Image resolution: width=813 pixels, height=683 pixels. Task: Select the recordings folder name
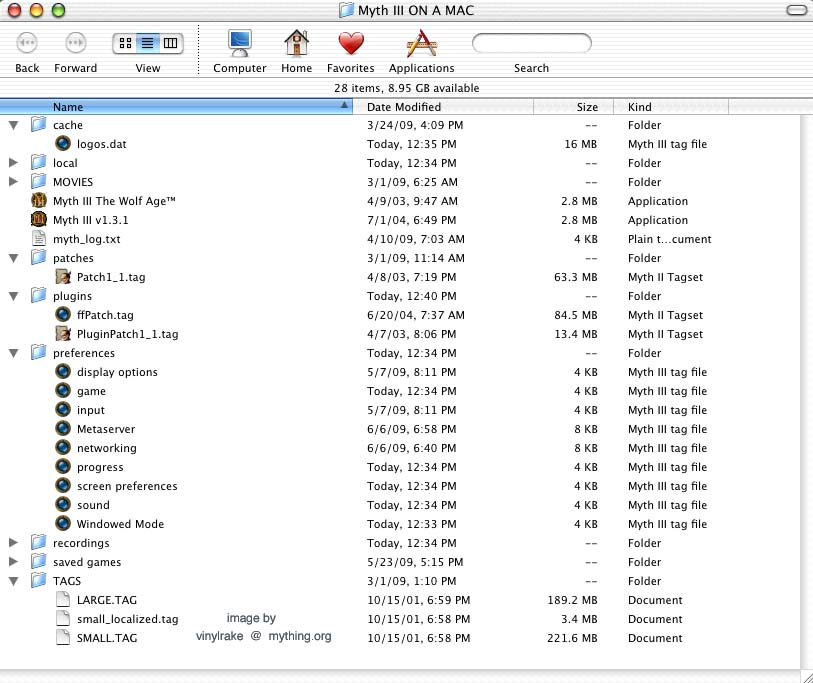point(81,543)
